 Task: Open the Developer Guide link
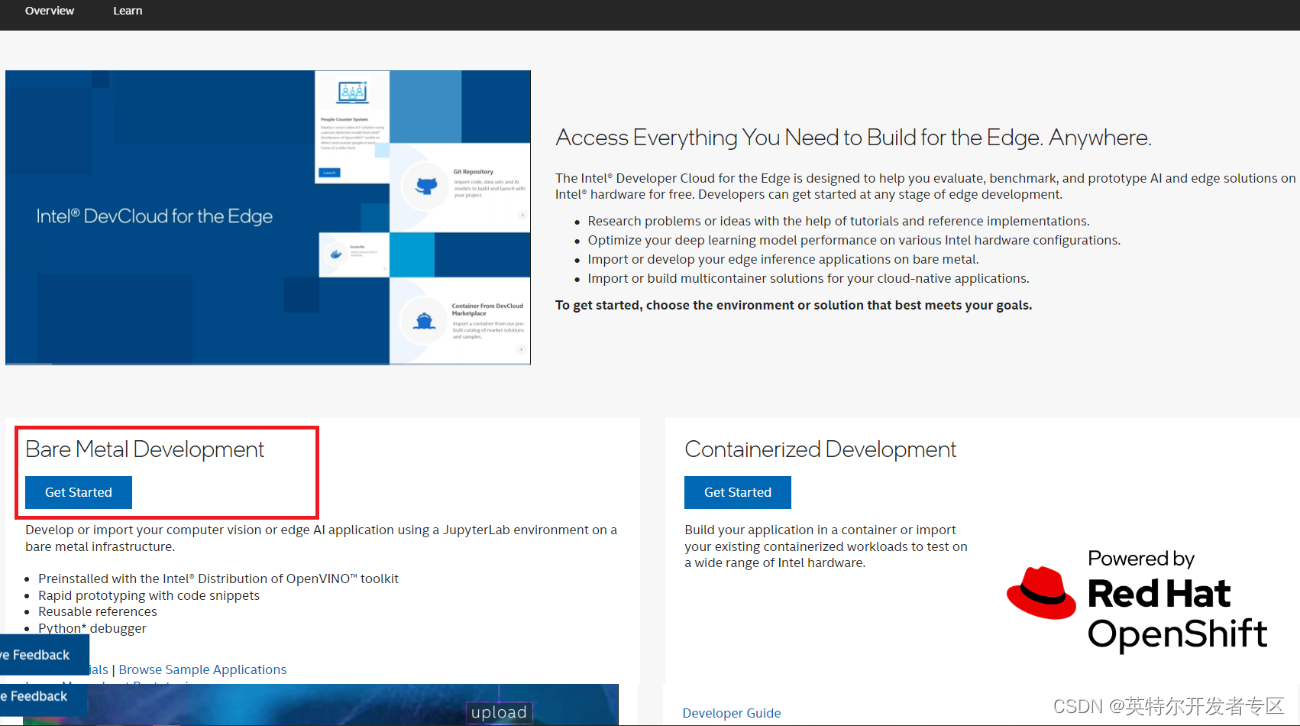[731, 712]
